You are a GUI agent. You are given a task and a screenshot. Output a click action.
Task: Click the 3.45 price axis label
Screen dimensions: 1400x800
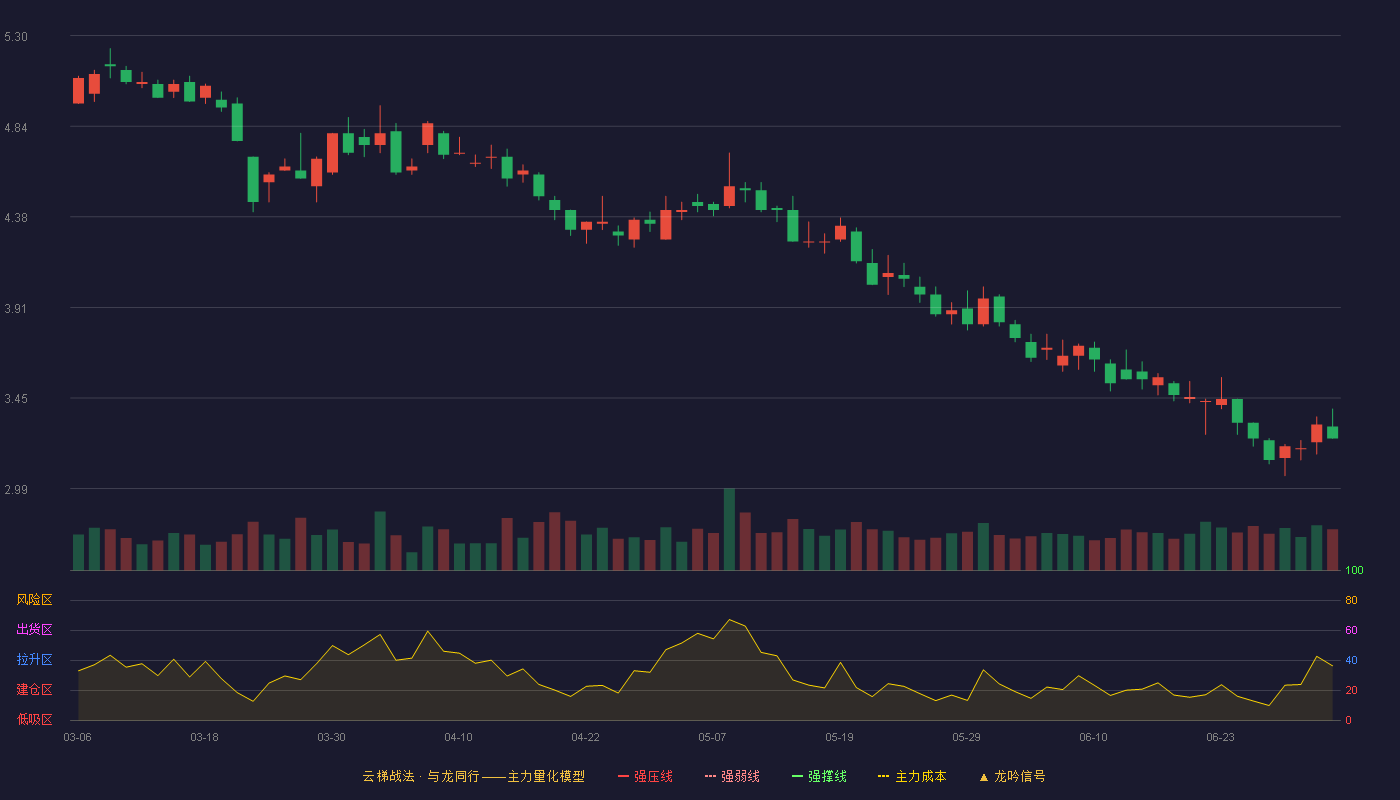click(x=16, y=399)
